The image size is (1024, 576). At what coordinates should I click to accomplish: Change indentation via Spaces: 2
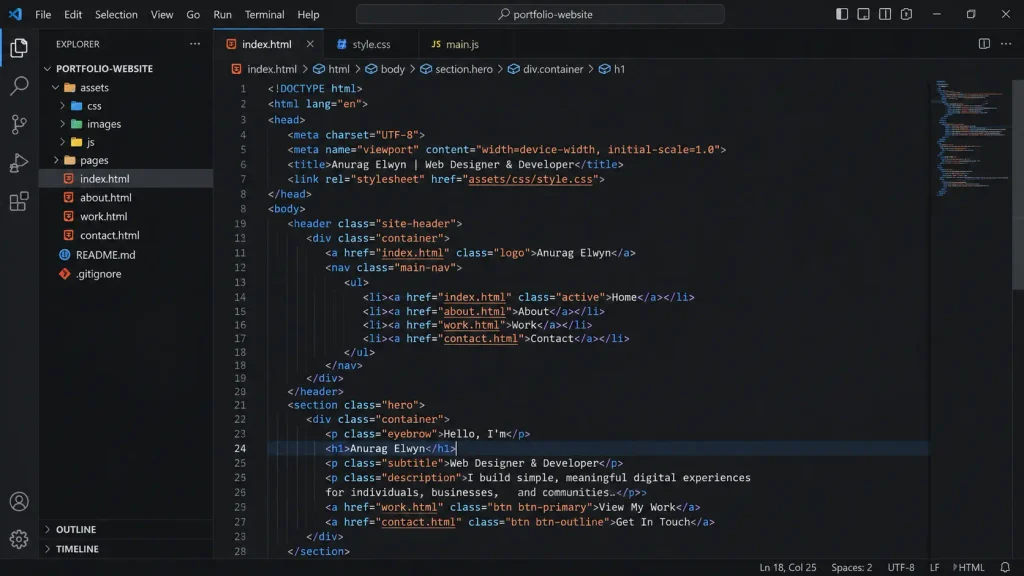(x=851, y=567)
